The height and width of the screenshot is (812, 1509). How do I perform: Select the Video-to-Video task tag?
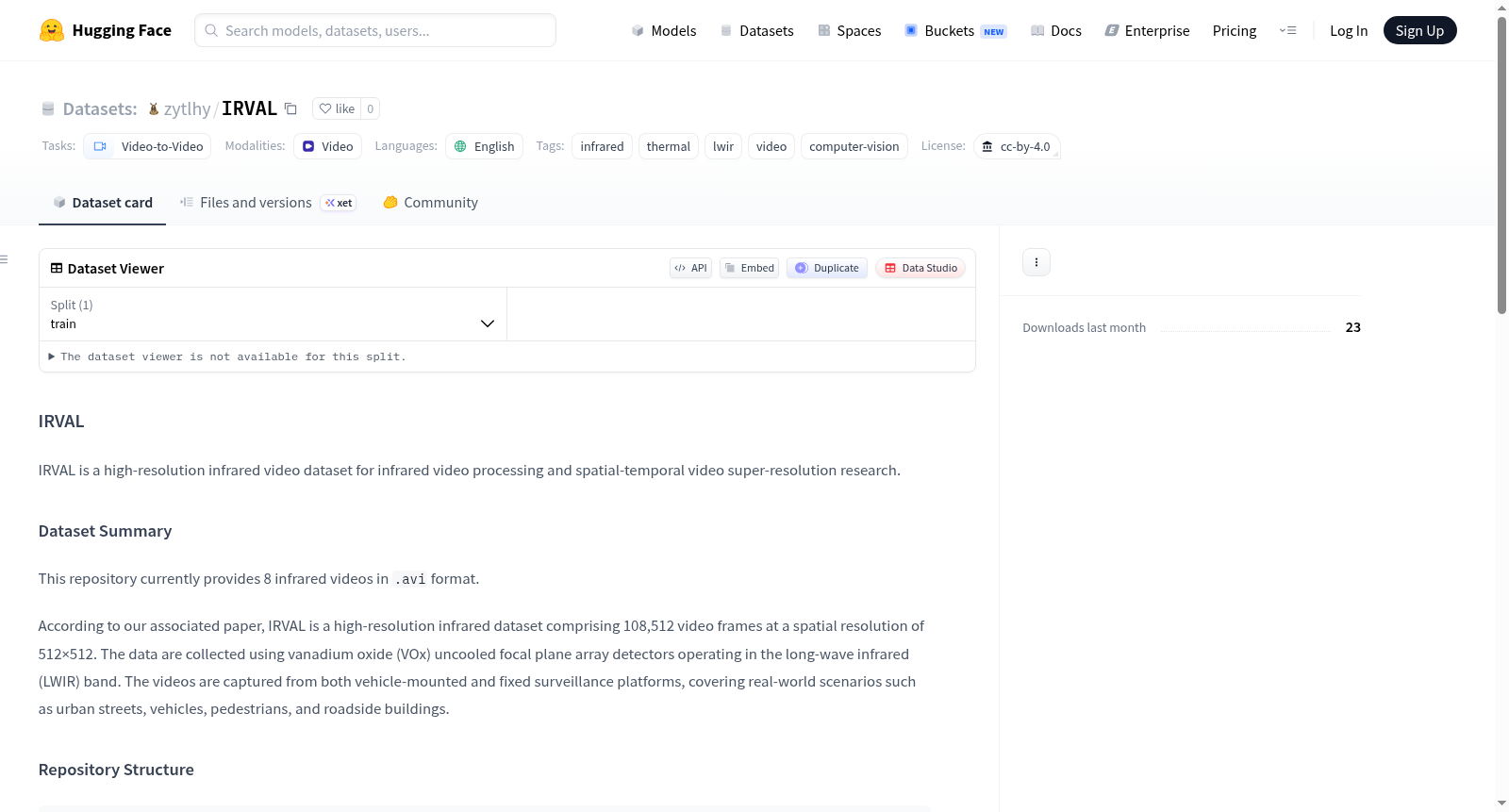(x=147, y=146)
